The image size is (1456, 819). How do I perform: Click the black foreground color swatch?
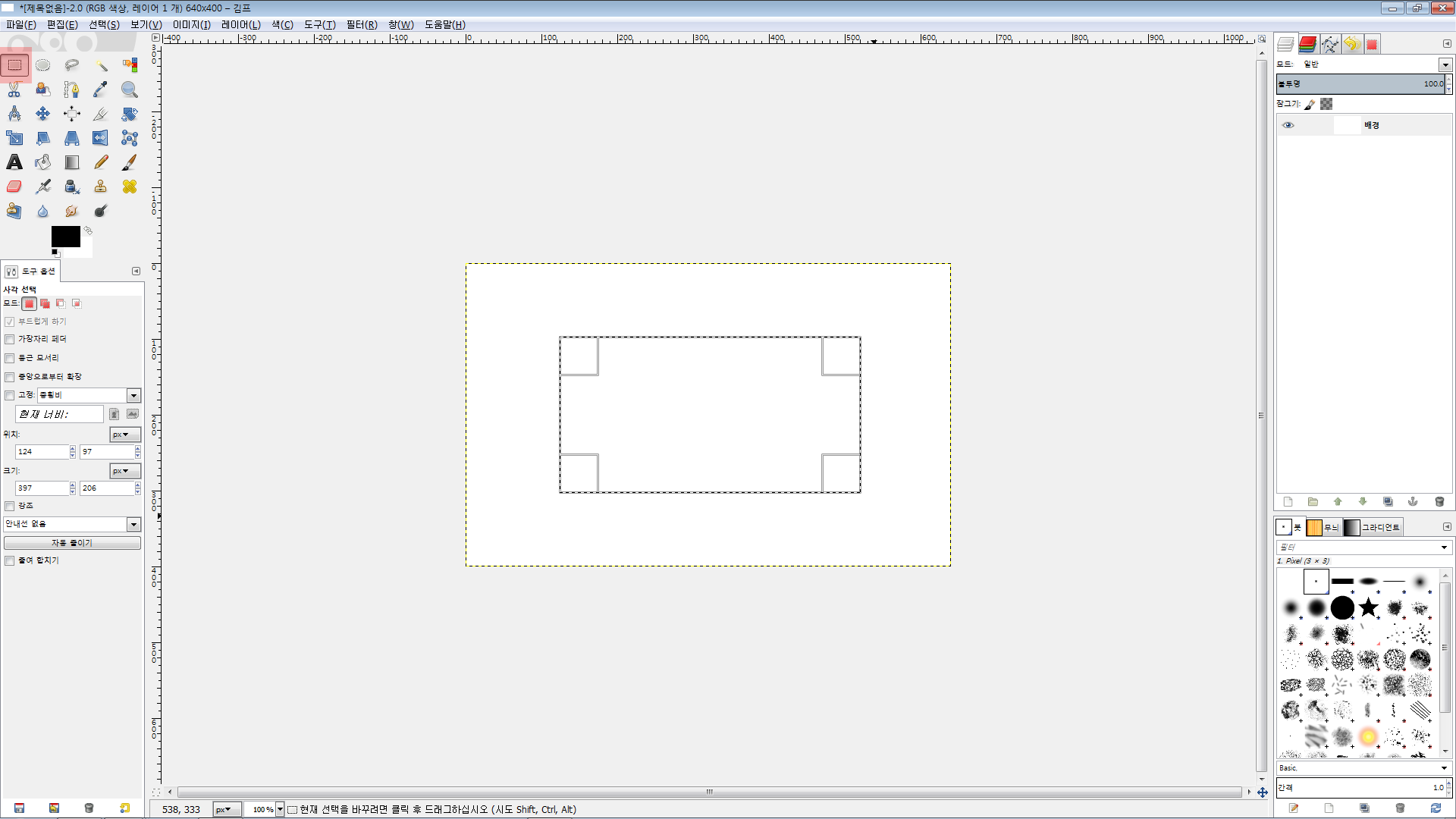[x=65, y=237]
